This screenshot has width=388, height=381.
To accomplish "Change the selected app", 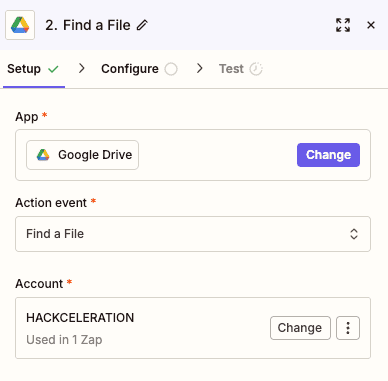I will click(x=328, y=155).
